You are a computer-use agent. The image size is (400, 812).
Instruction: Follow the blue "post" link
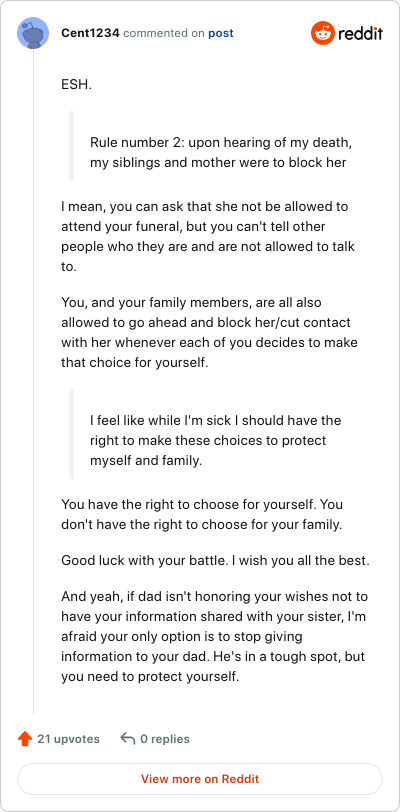tap(221, 34)
